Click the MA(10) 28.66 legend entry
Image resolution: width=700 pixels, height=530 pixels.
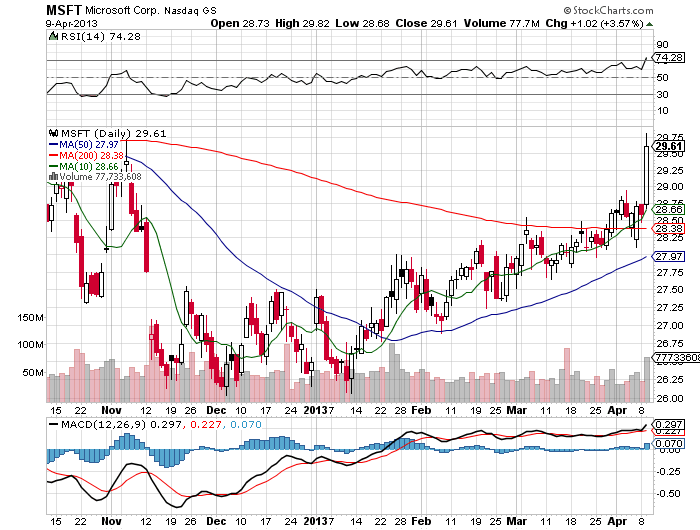click(83, 167)
